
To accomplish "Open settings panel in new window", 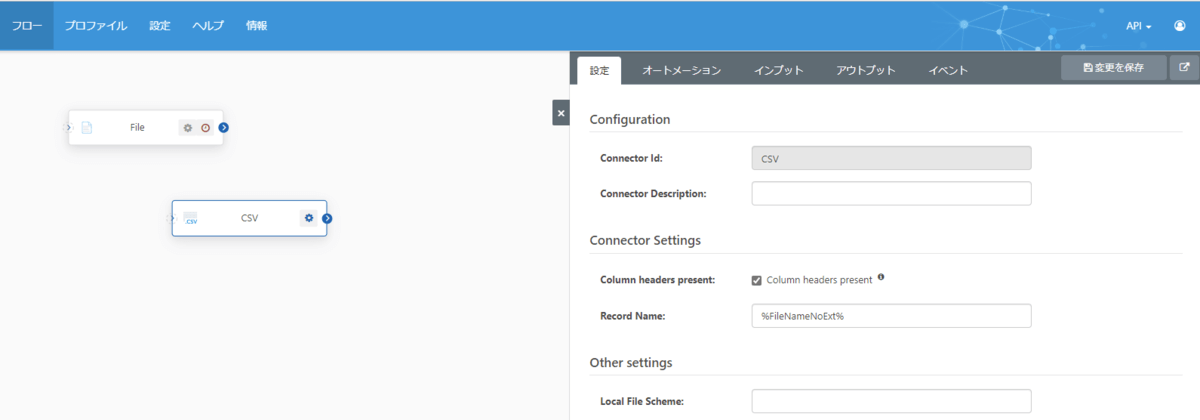I will click(x=1184, y=68).
